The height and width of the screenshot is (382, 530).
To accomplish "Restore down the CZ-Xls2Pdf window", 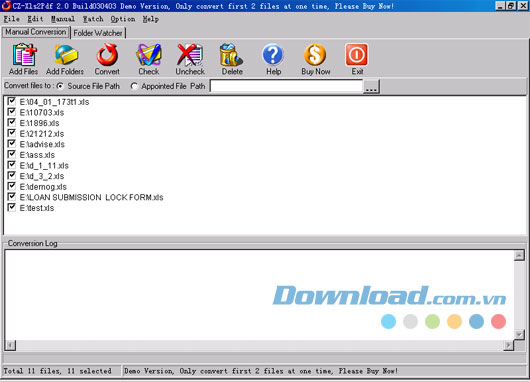I will [511, 6].
